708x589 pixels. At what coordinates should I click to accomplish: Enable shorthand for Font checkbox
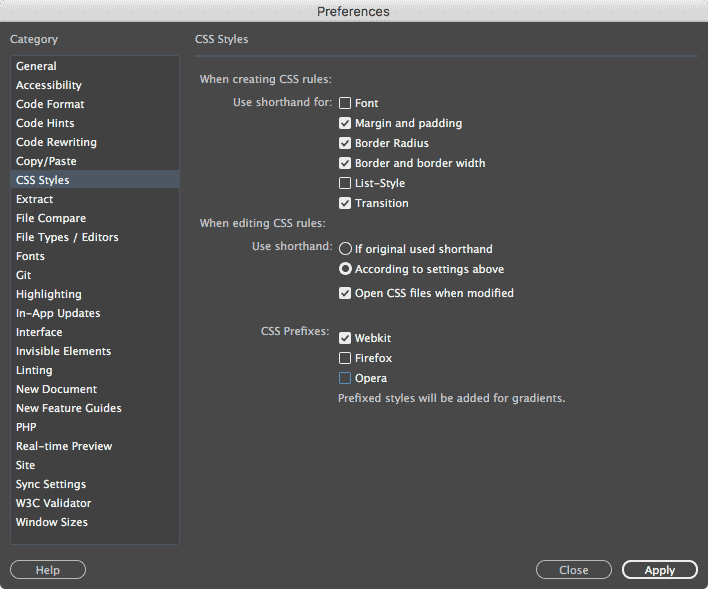345,103
